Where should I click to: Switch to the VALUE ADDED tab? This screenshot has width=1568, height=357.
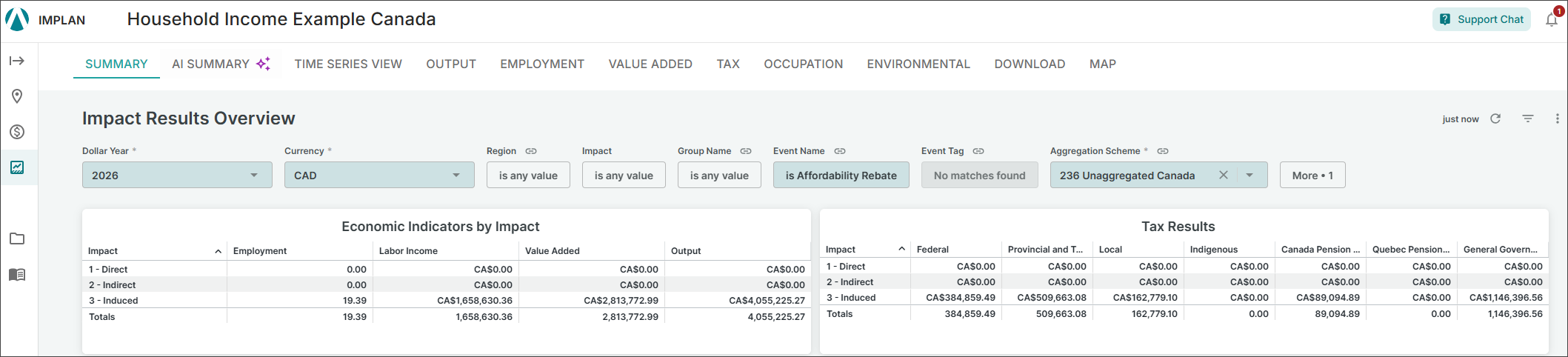tap(650, 64)
